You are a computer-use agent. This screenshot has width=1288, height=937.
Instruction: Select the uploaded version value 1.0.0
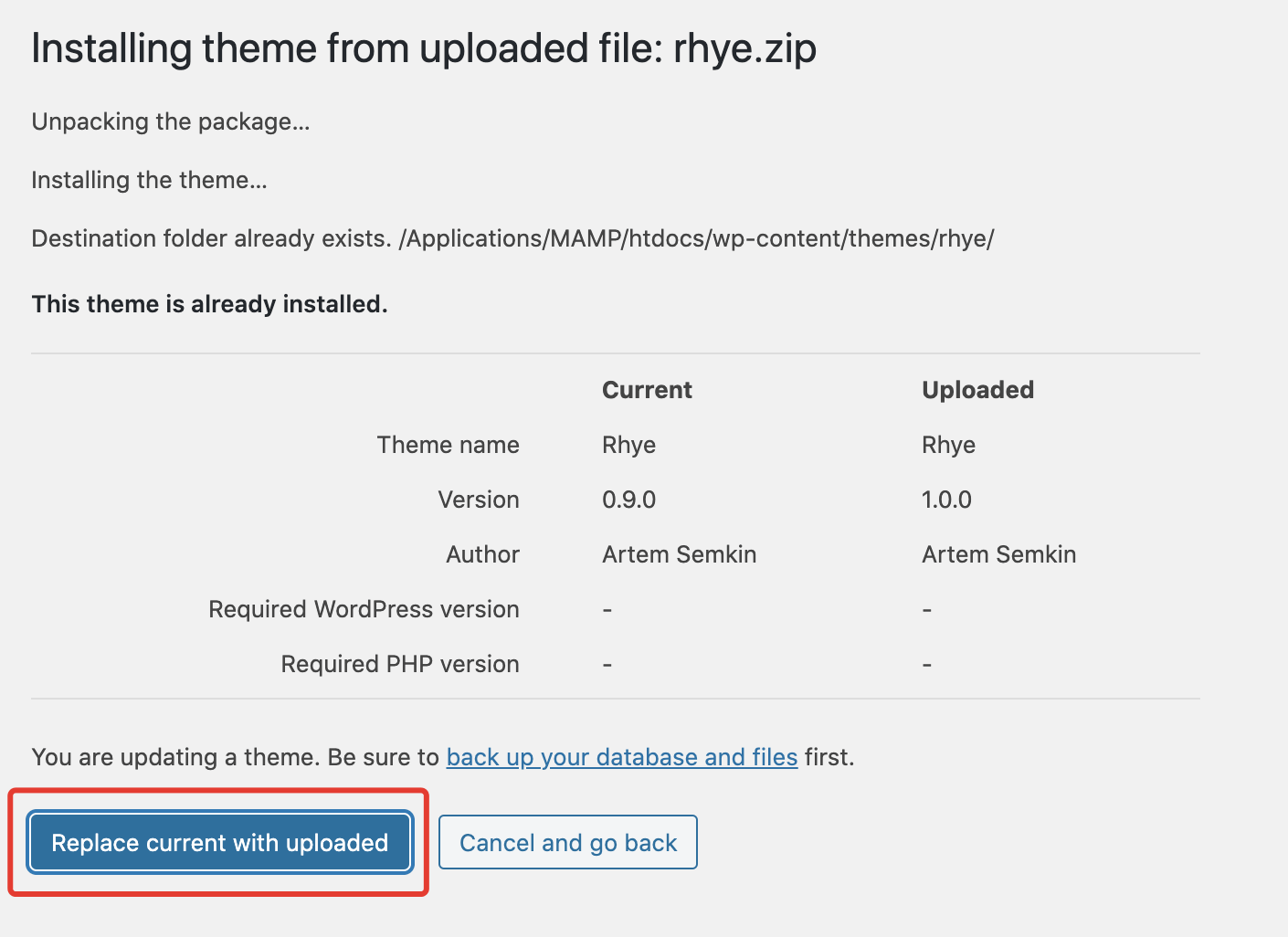tap(946, 500)
